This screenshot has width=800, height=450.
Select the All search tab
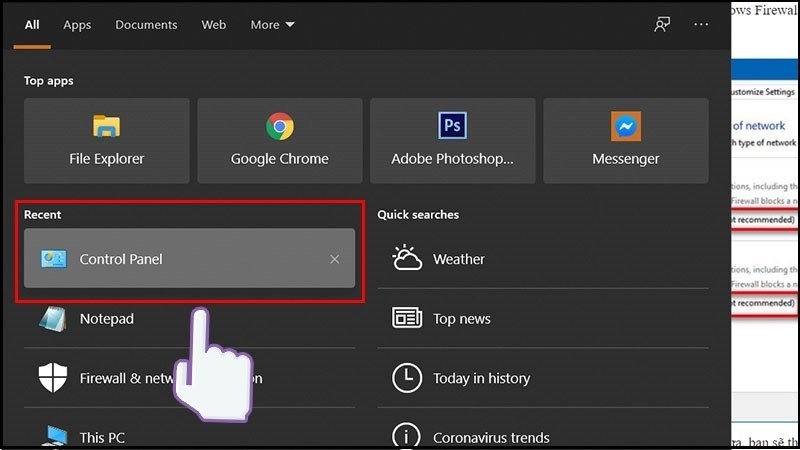coord(32,24)
